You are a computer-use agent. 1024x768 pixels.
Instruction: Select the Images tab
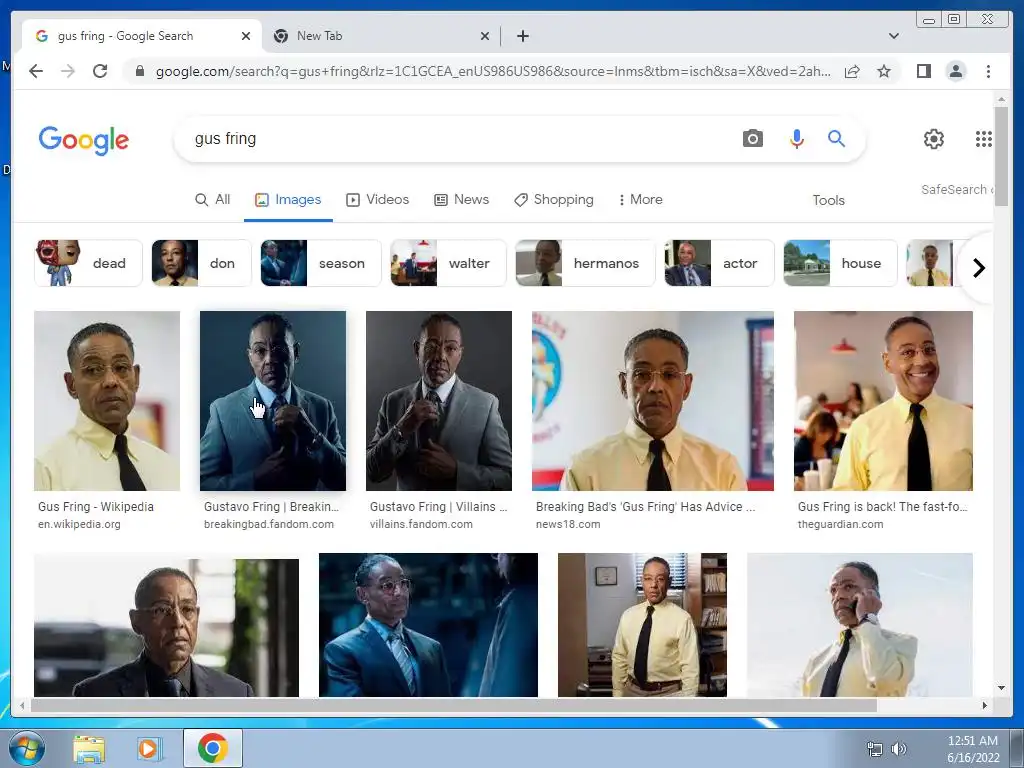point(288,200)
